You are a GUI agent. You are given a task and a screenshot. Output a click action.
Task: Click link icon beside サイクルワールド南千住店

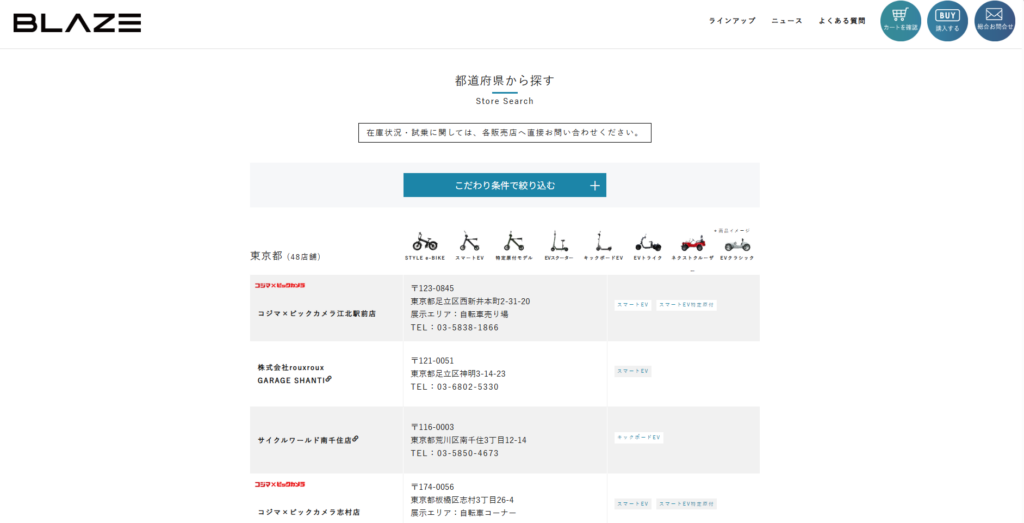click(x=355, y=439)
